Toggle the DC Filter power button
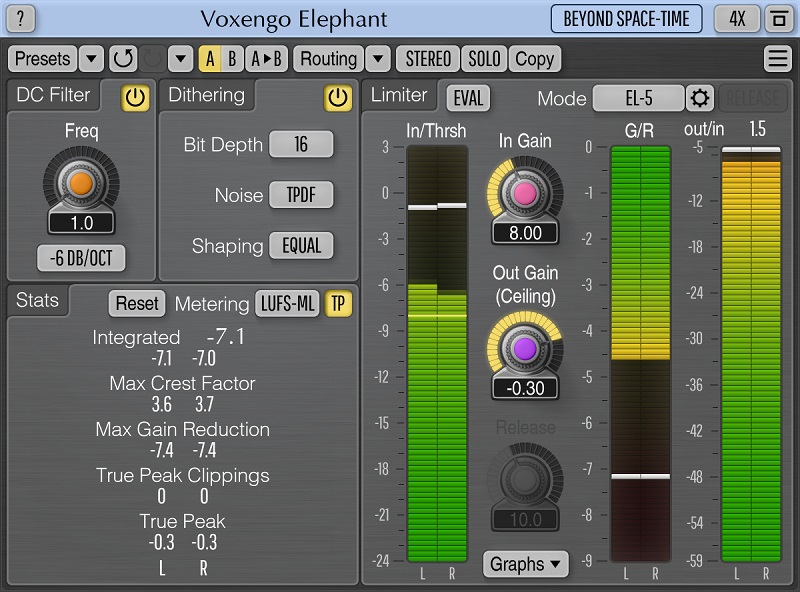800x592 pixels. pyautogui.click(x=135, y=97)
